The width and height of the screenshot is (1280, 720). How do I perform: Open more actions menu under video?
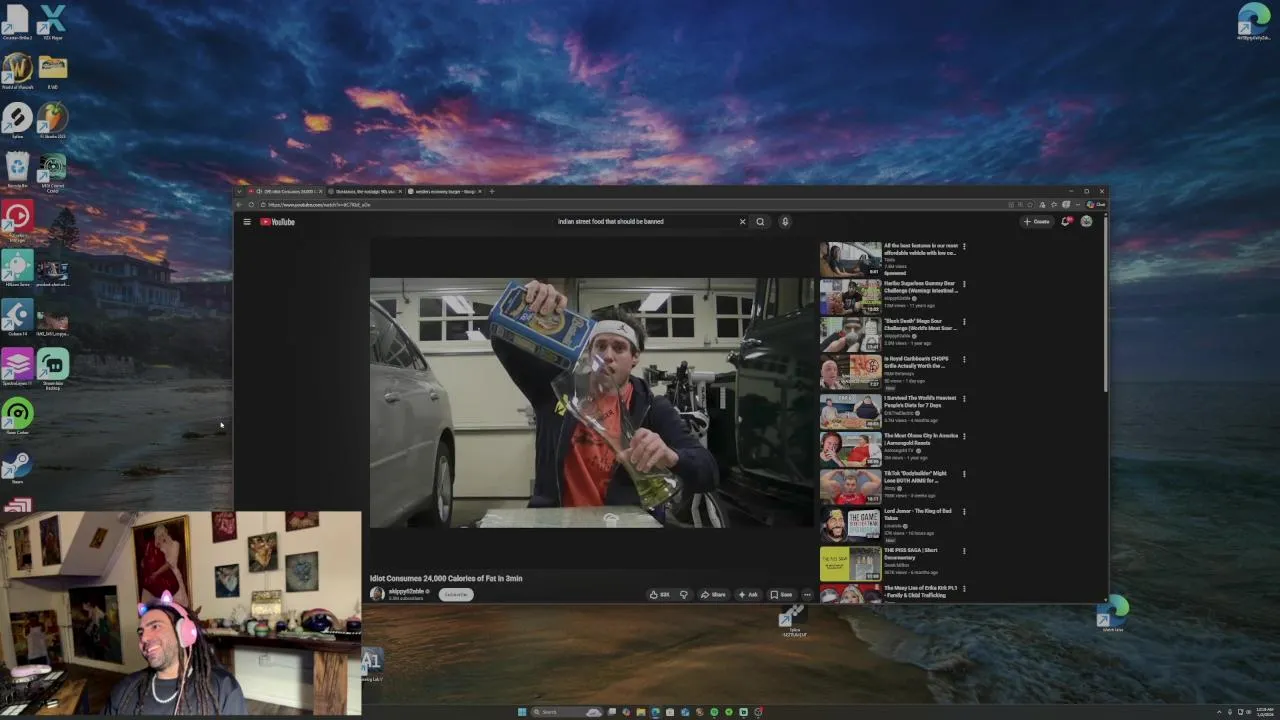(x=807, y=595)
